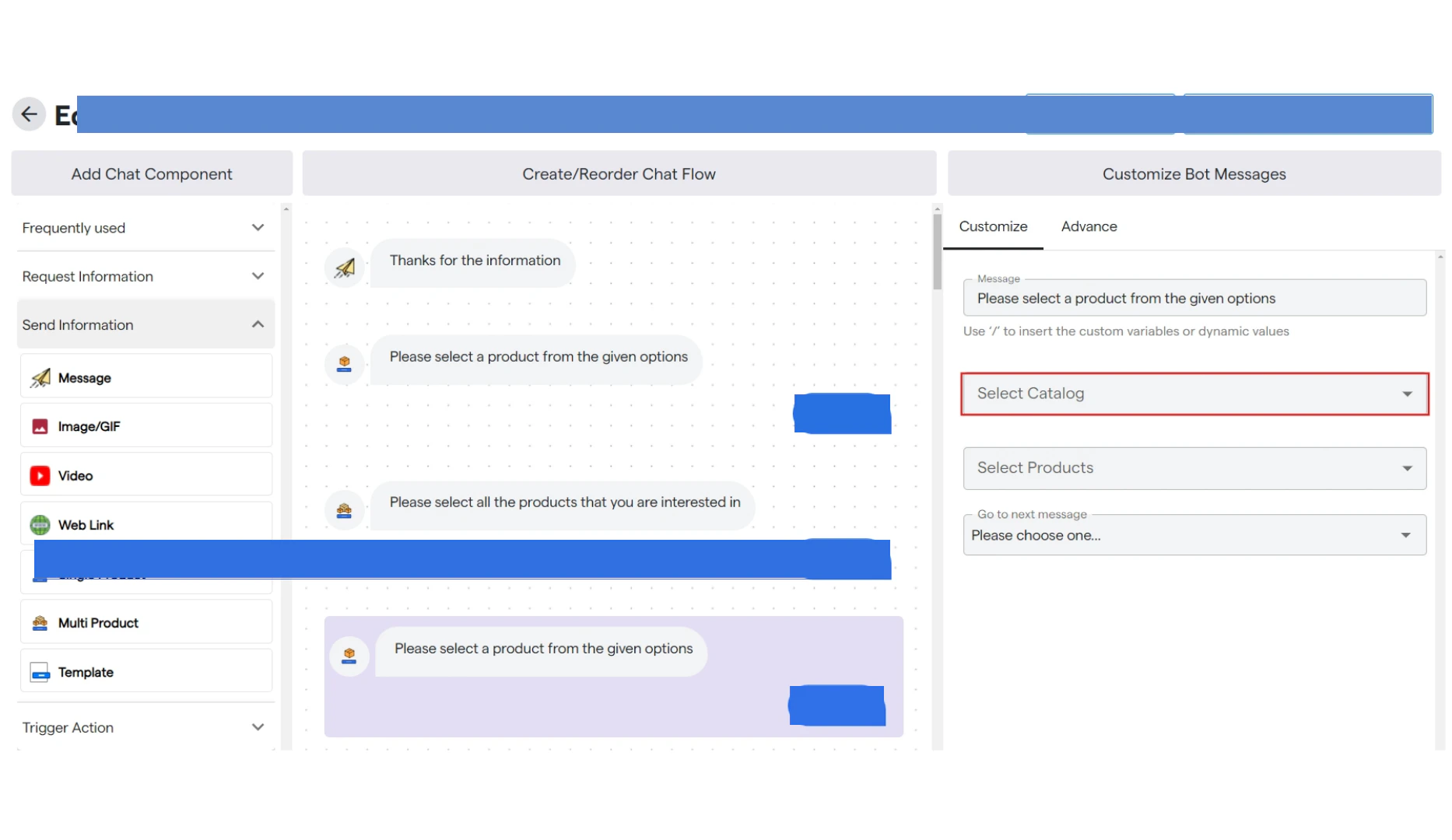Screen dimensions: 1452x840
Task: Select the message bubble in the purple highlighted block
Action: pos(542,651)
